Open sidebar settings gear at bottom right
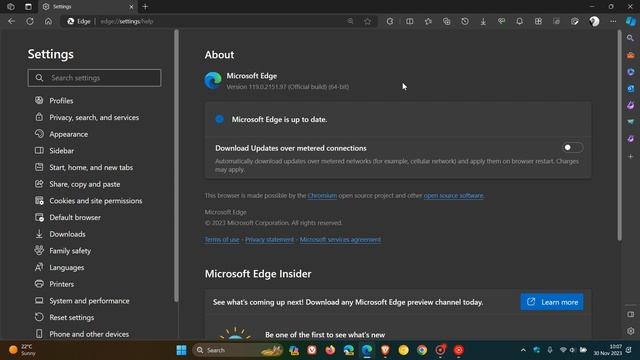The image size is (640, 360). click(631, 331)
